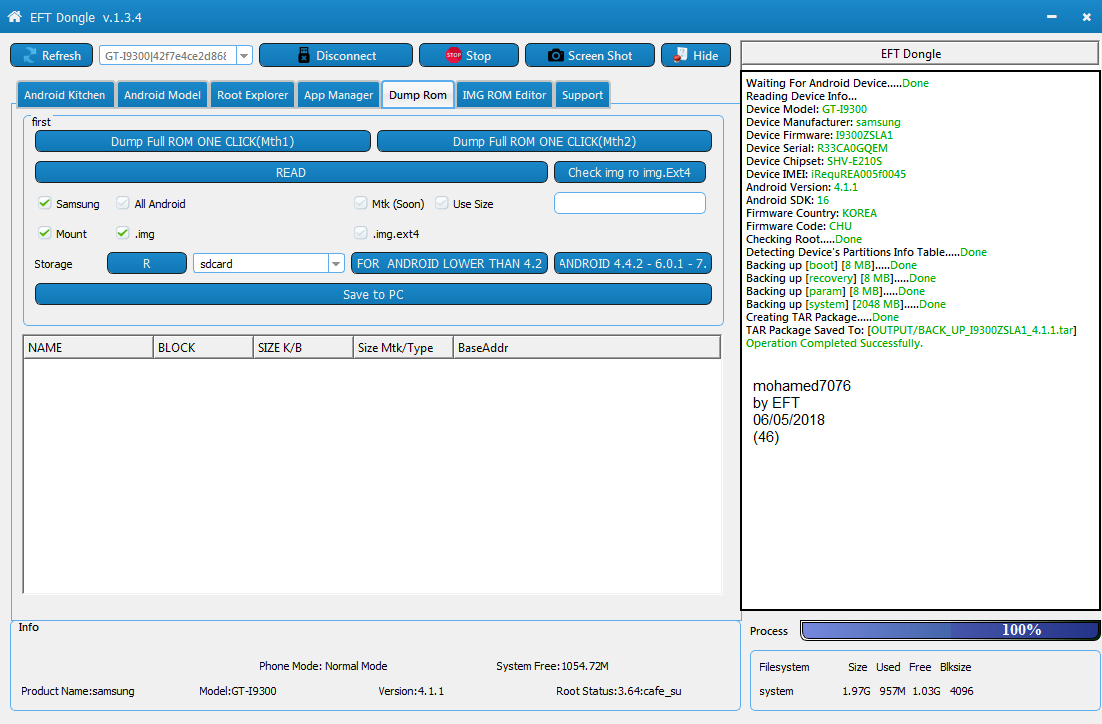Open the Support tab
Screen dimensions: 1102x724
pos(582,95)
